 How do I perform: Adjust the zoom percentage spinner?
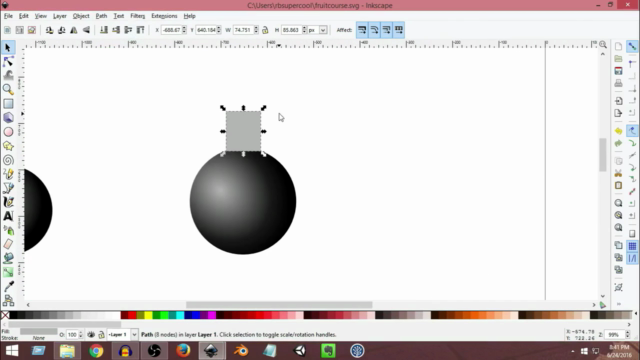tap(627, 335)
